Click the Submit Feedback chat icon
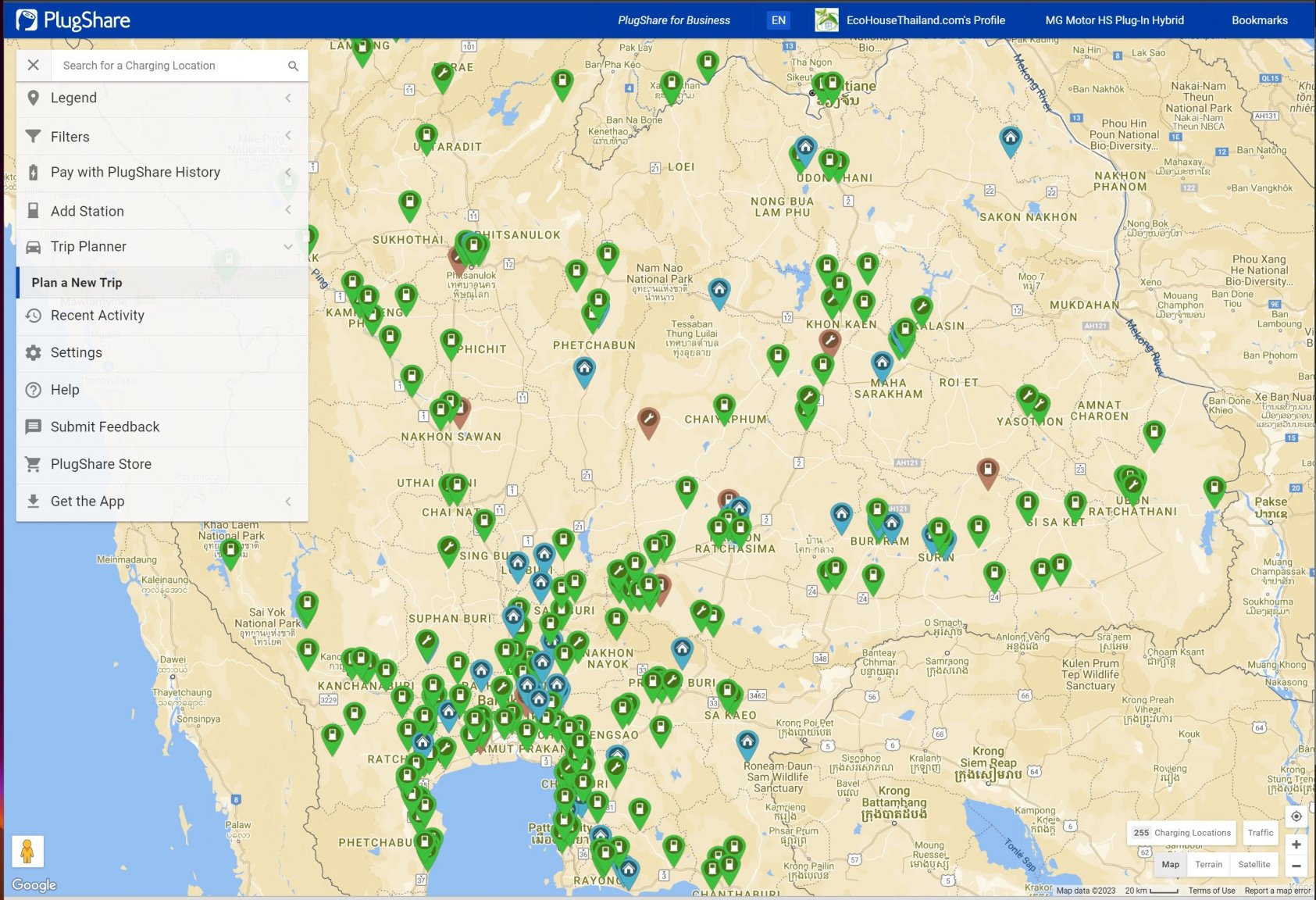The image size is (1316, 900). [x=33, y=427]
